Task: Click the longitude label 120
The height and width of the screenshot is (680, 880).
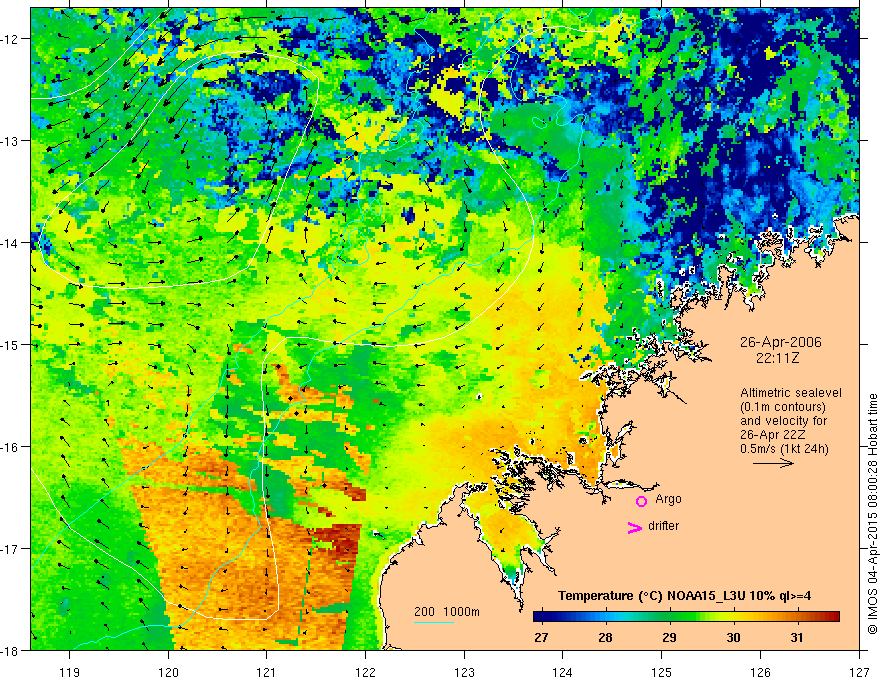Action: coord(168,672)
